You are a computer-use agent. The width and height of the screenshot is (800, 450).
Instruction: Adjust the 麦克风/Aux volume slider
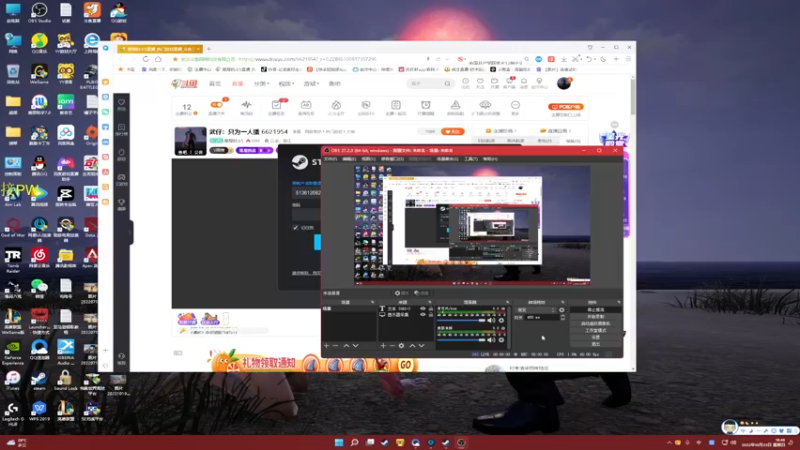tap(461, 320)
